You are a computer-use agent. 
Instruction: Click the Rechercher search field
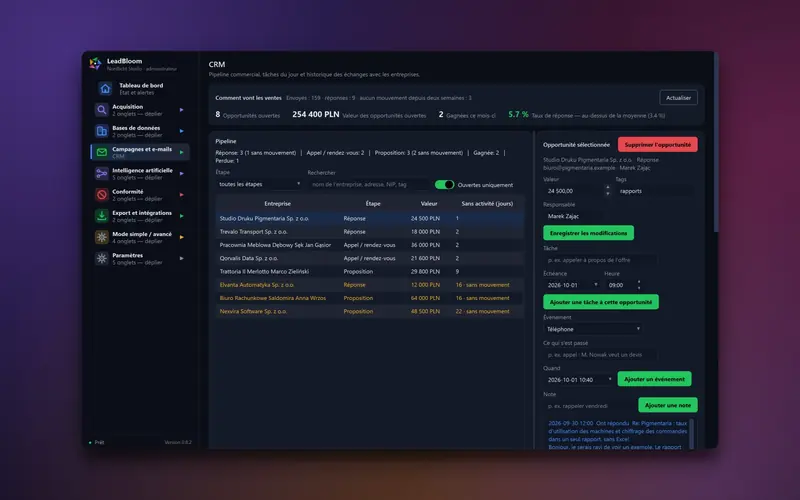point(369,185)
